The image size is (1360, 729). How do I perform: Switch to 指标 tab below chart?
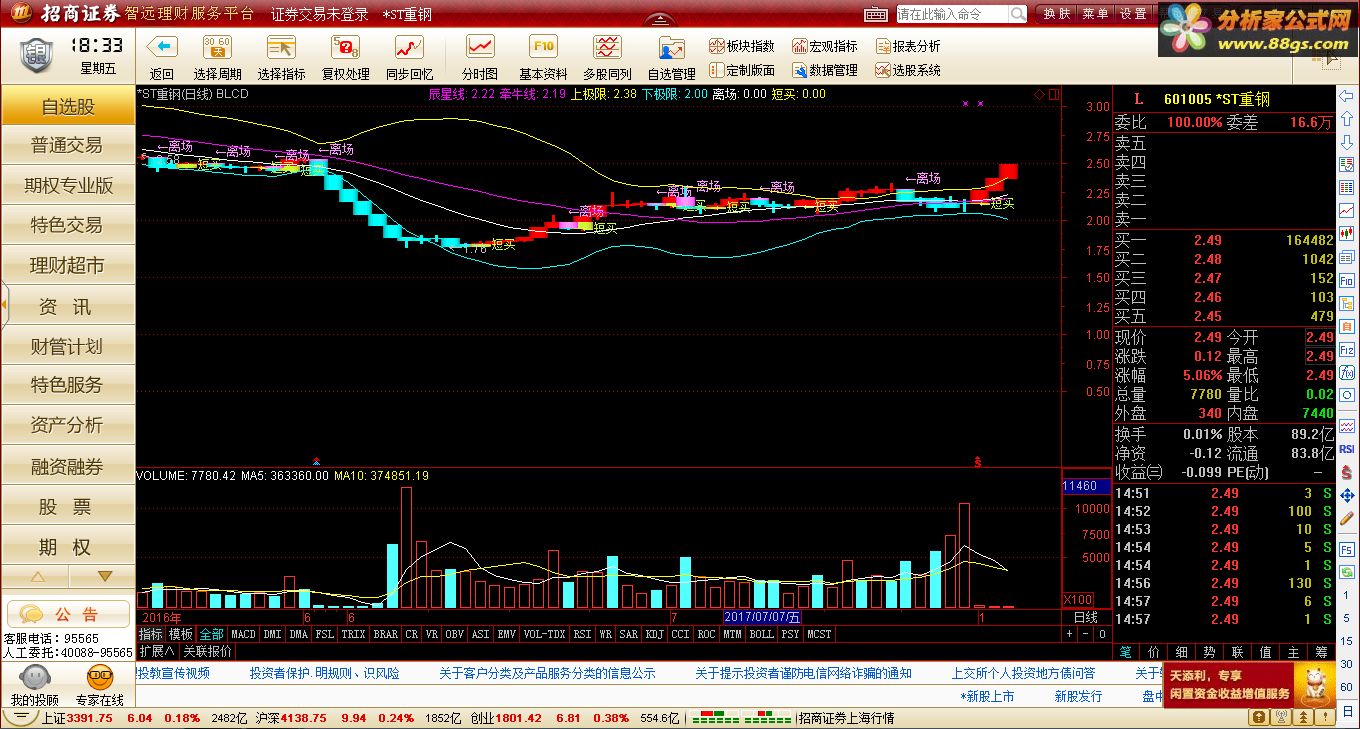click(151, 634)
